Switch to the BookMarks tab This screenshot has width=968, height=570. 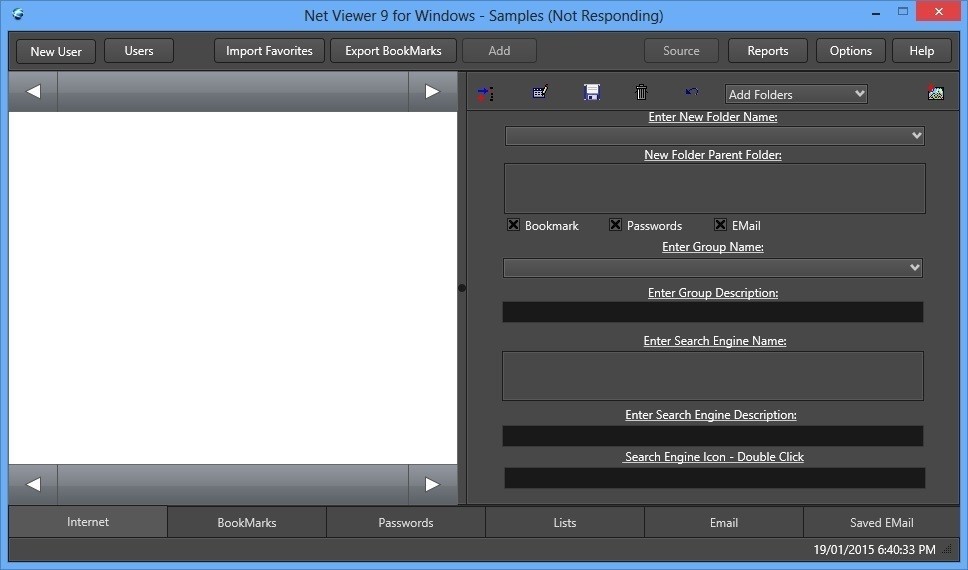tap(247, 522)
